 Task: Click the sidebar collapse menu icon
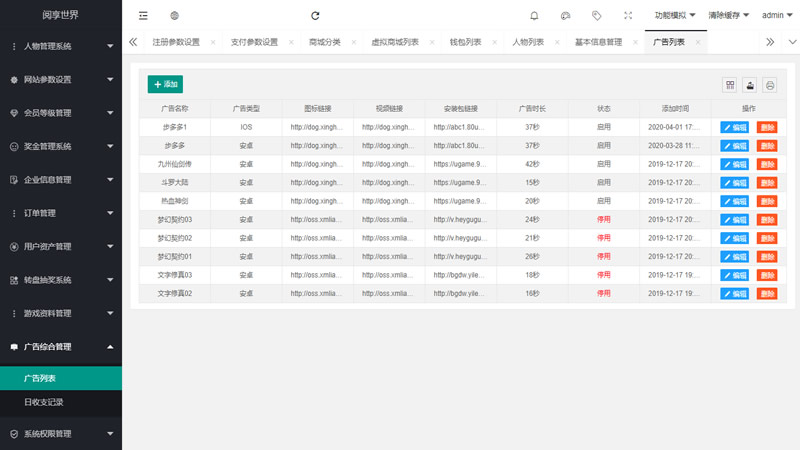(144, 16)
